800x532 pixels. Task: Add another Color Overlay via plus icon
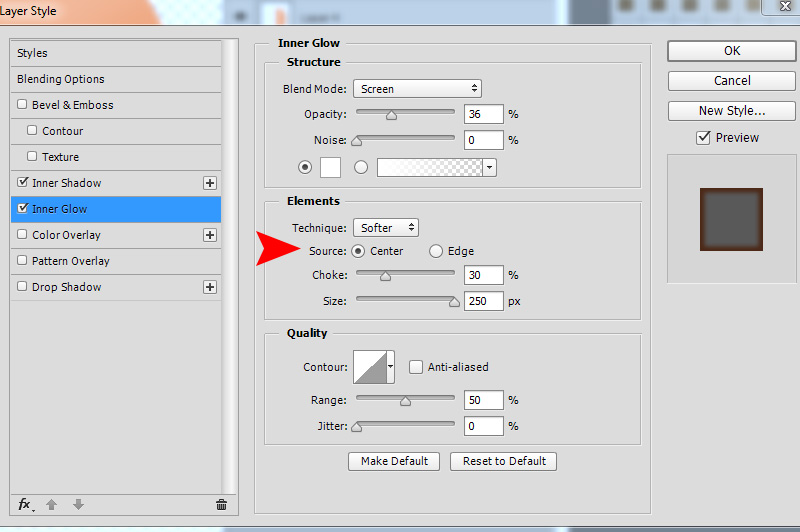click(210, 235)
